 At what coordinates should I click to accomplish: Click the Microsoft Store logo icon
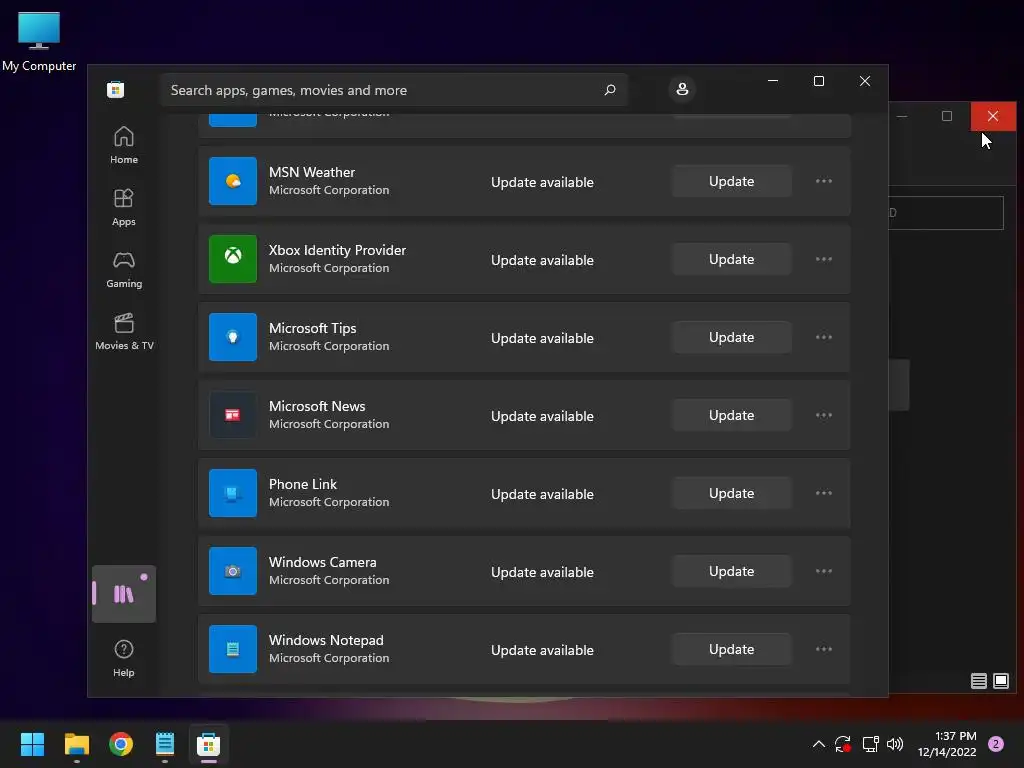pyautogui.click(x=116, y=89)
